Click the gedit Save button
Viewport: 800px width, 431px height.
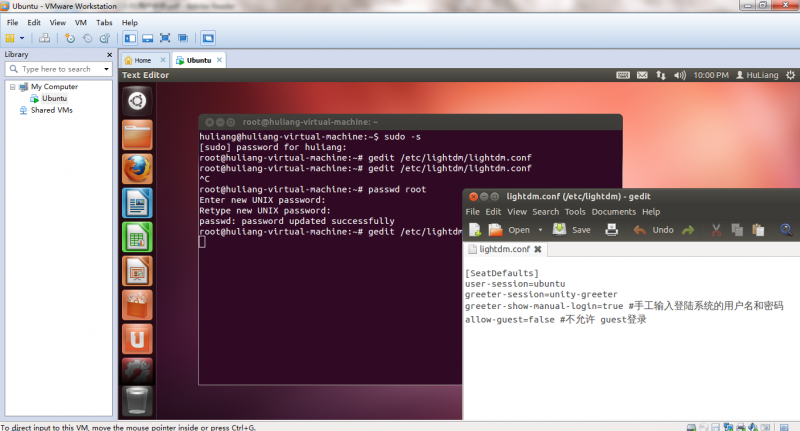[x=572, y=230]
